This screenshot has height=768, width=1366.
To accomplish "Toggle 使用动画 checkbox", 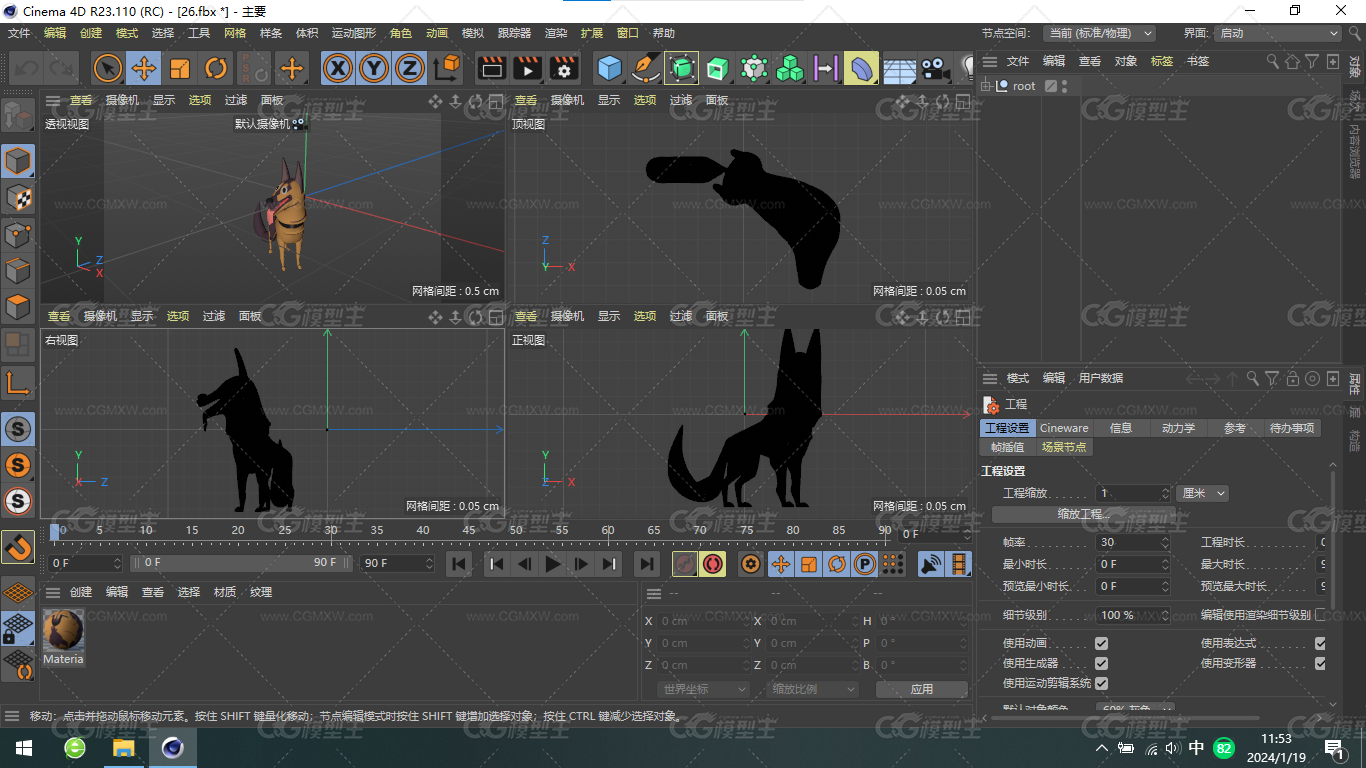I will (1101, 643).
